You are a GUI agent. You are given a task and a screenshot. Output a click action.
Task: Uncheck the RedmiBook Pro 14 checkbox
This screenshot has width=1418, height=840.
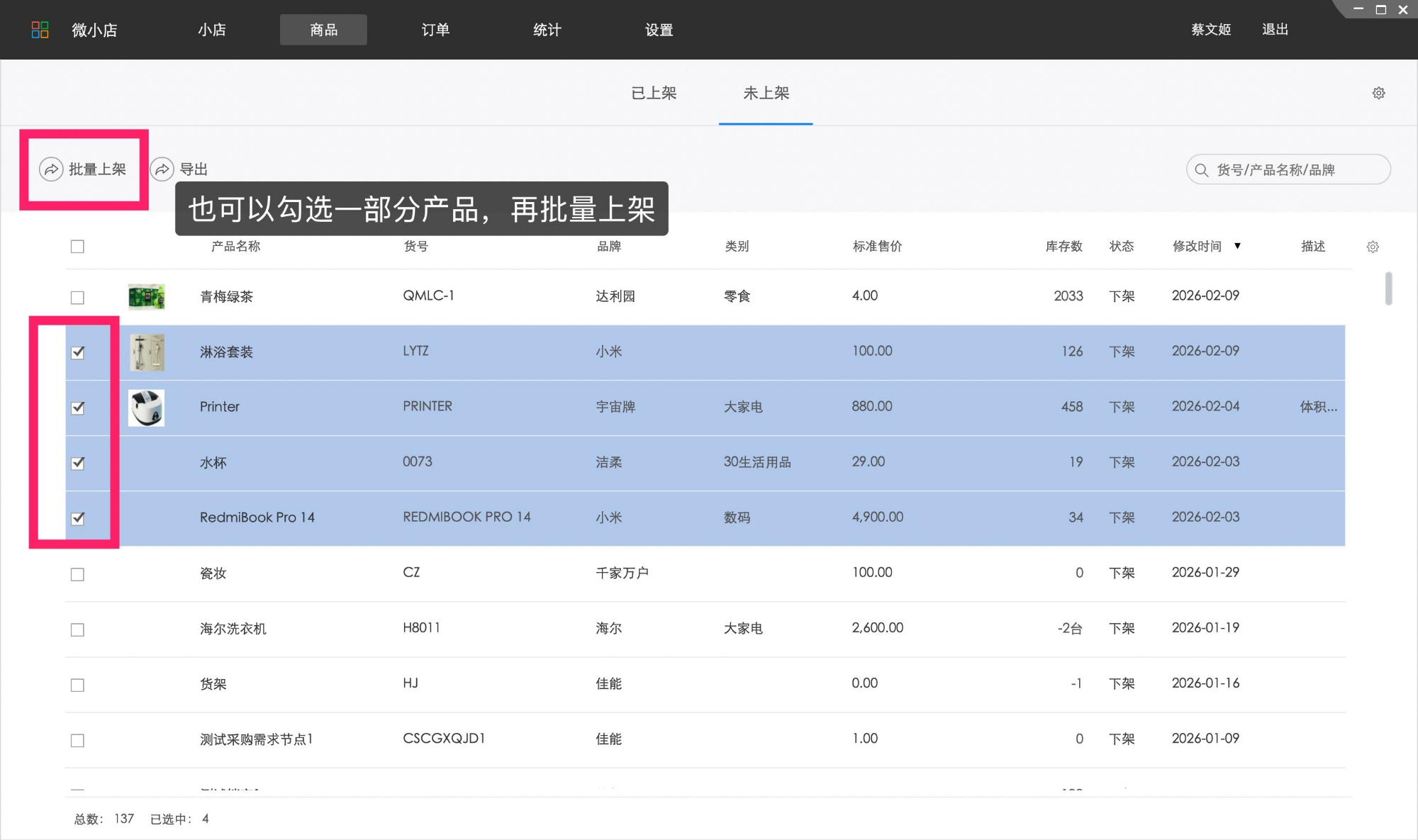(78, 518)
